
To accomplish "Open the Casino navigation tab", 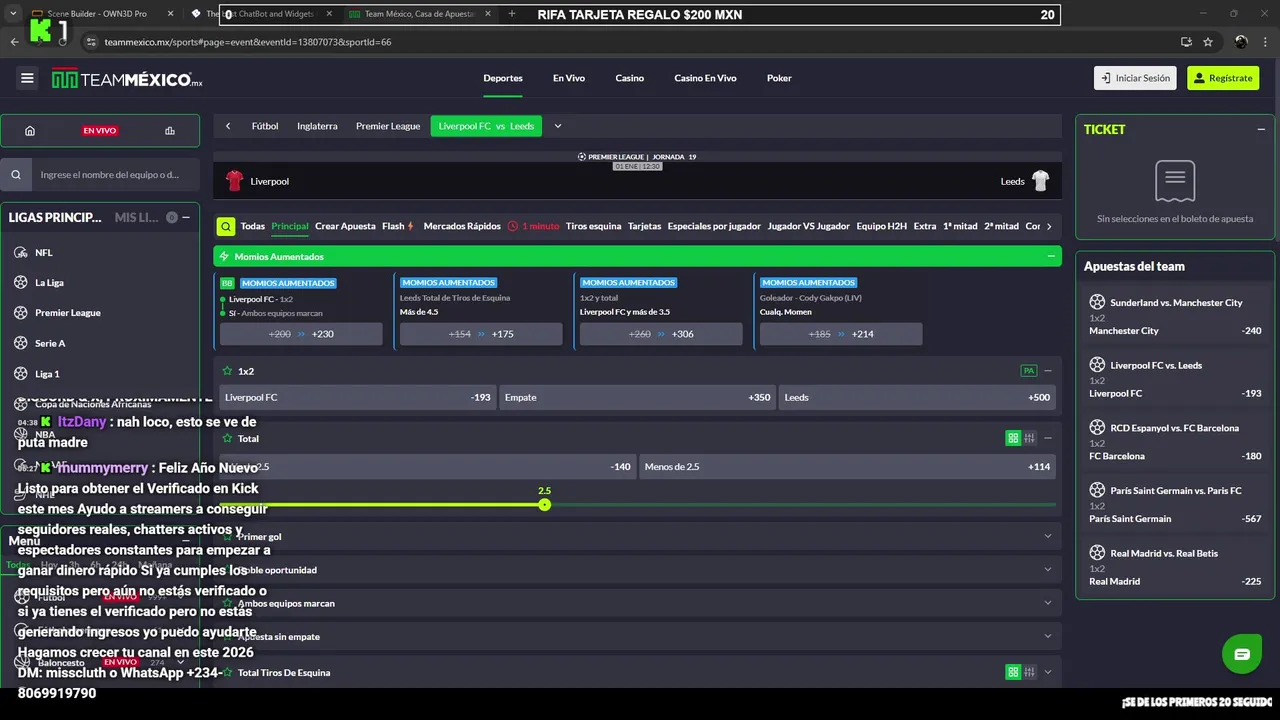I will (x=630, y=78).
